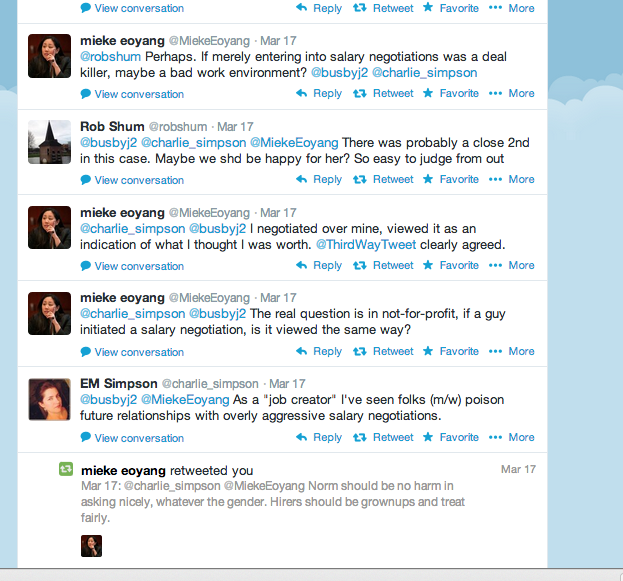View conversation for the "Perhaps" tweet
Image resolution: width=623 pixels, height=581 pixels.
[132, 94]
